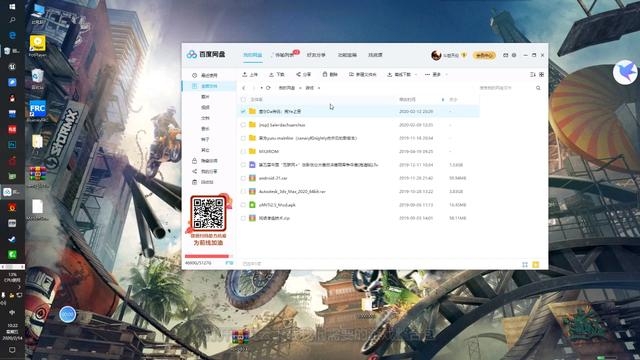Click the new folder icon in the toolbar
This screenshot has height=360, width=640.
351,74
